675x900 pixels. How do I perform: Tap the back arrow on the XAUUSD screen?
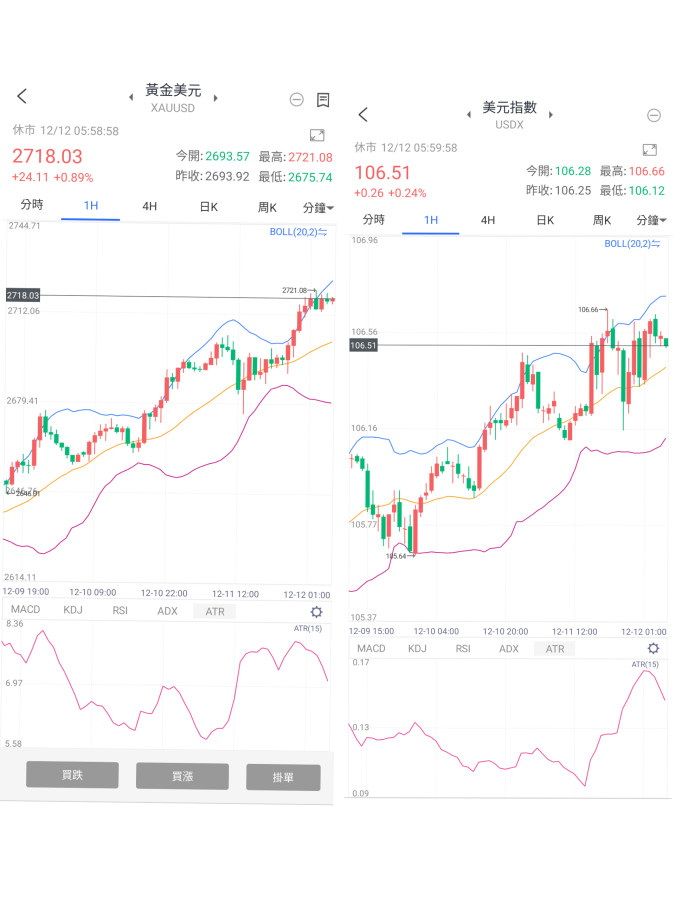[x=22, y=96]
